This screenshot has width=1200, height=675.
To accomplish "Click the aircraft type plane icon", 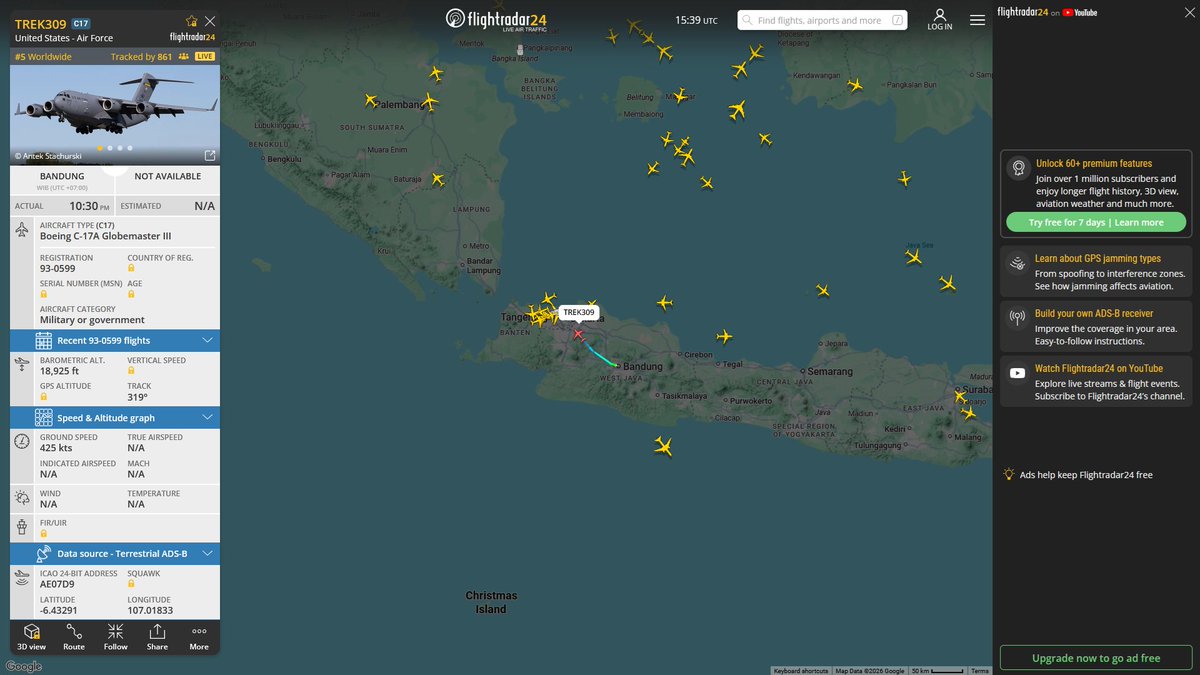I will (22, 230).
